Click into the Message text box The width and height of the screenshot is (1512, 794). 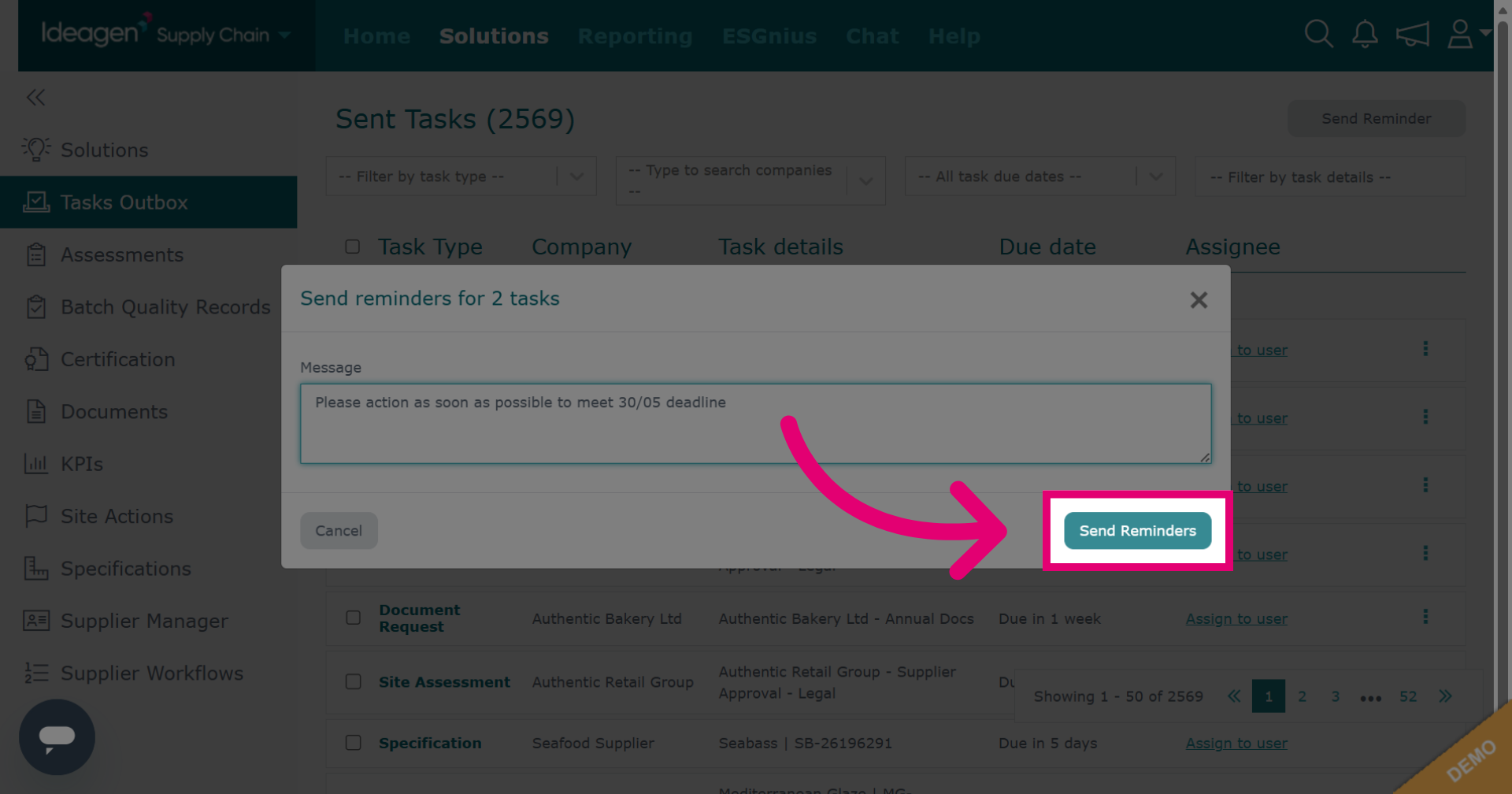coord(755,424)
